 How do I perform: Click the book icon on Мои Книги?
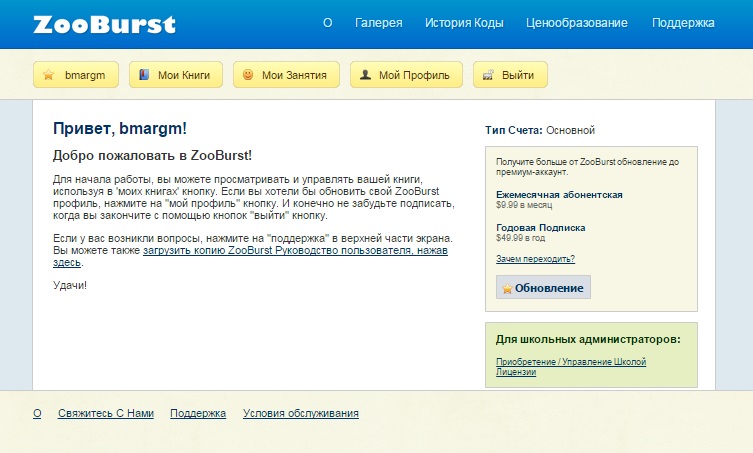pyautogui.click(x=144, y=75)
